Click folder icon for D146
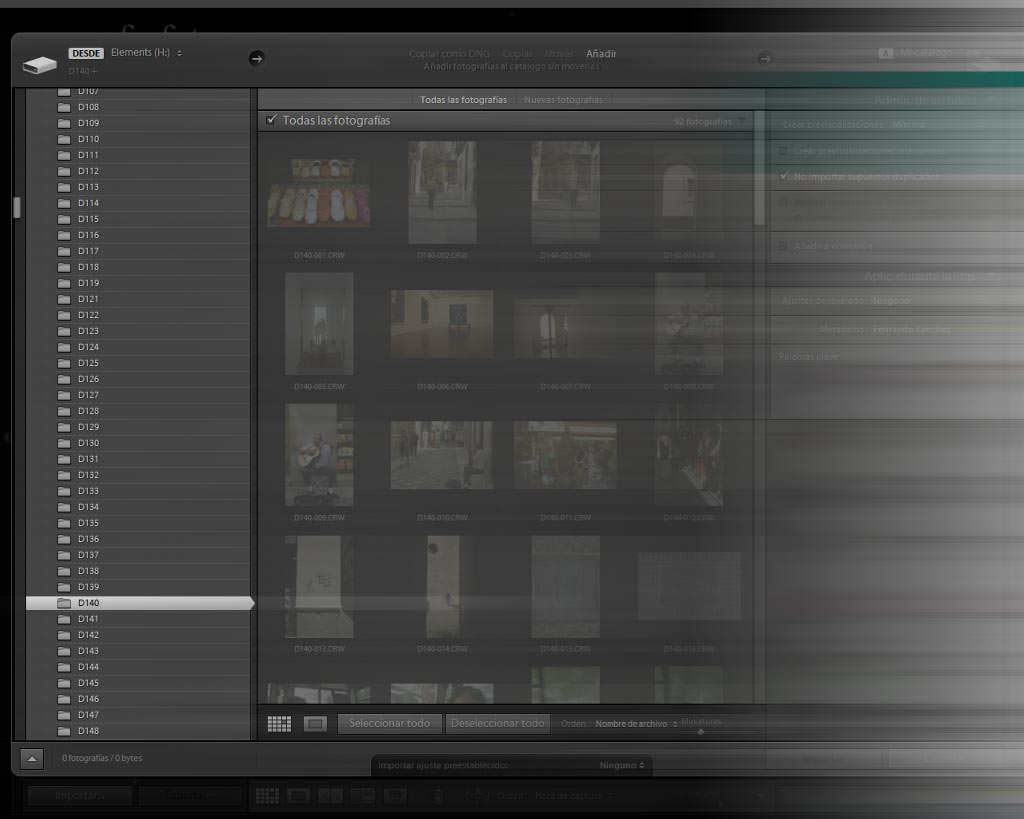Image resolution: width=1024 pixels, height=819 pixels. point(64,699)
